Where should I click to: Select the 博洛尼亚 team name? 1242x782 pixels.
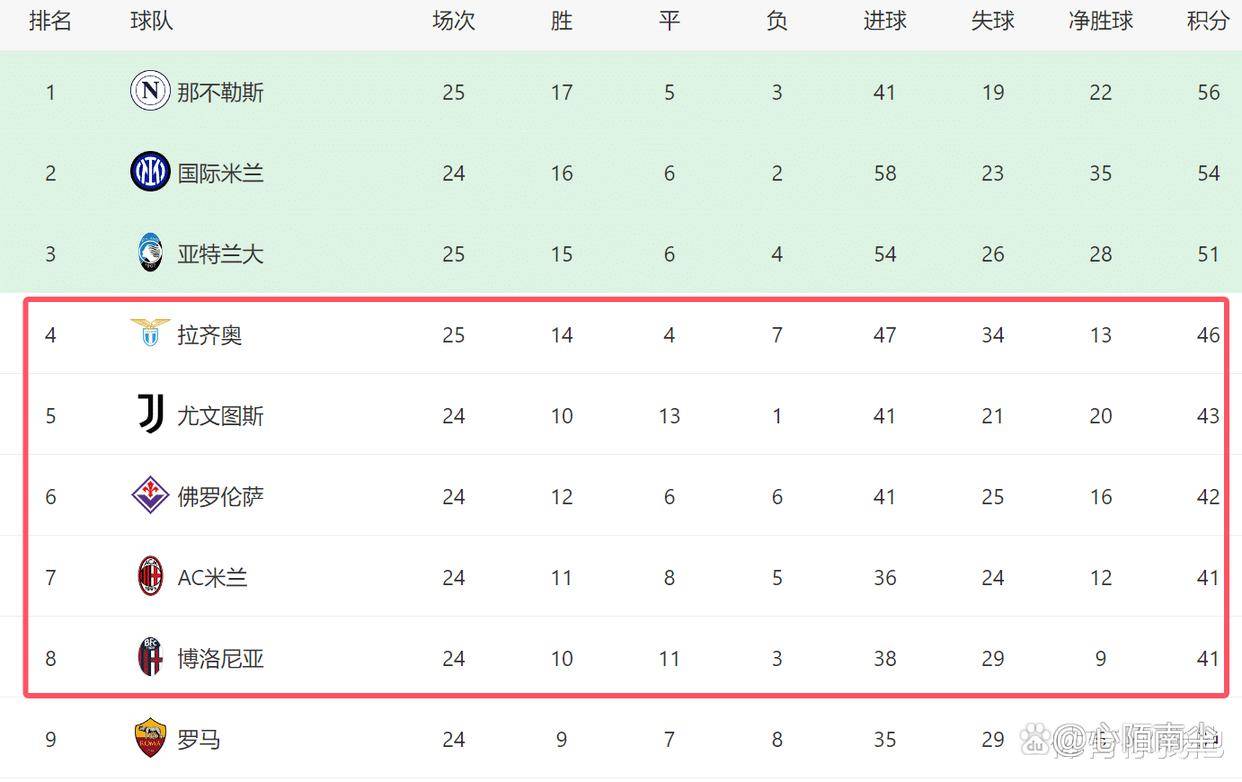[220, 659]
